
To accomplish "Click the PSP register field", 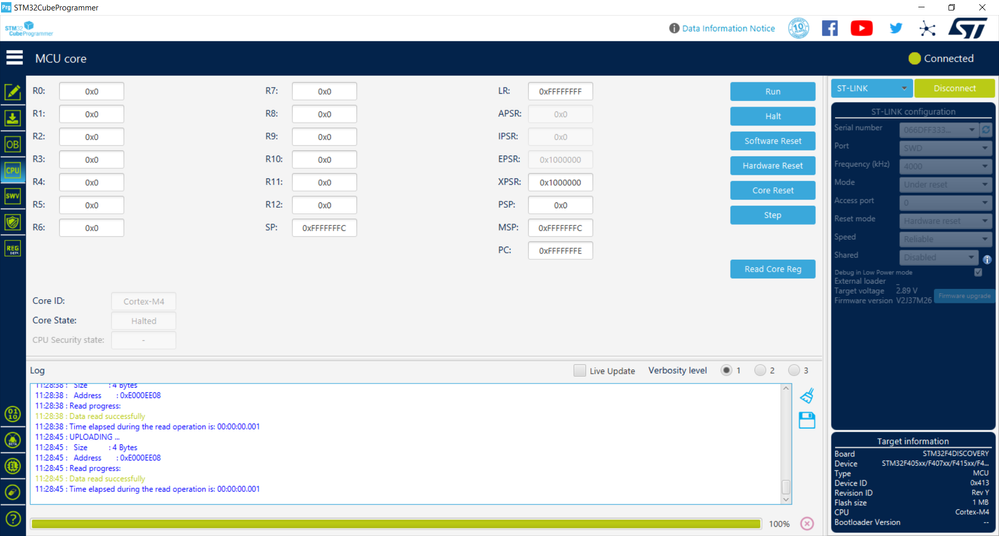I will click(x=560, y=205).
